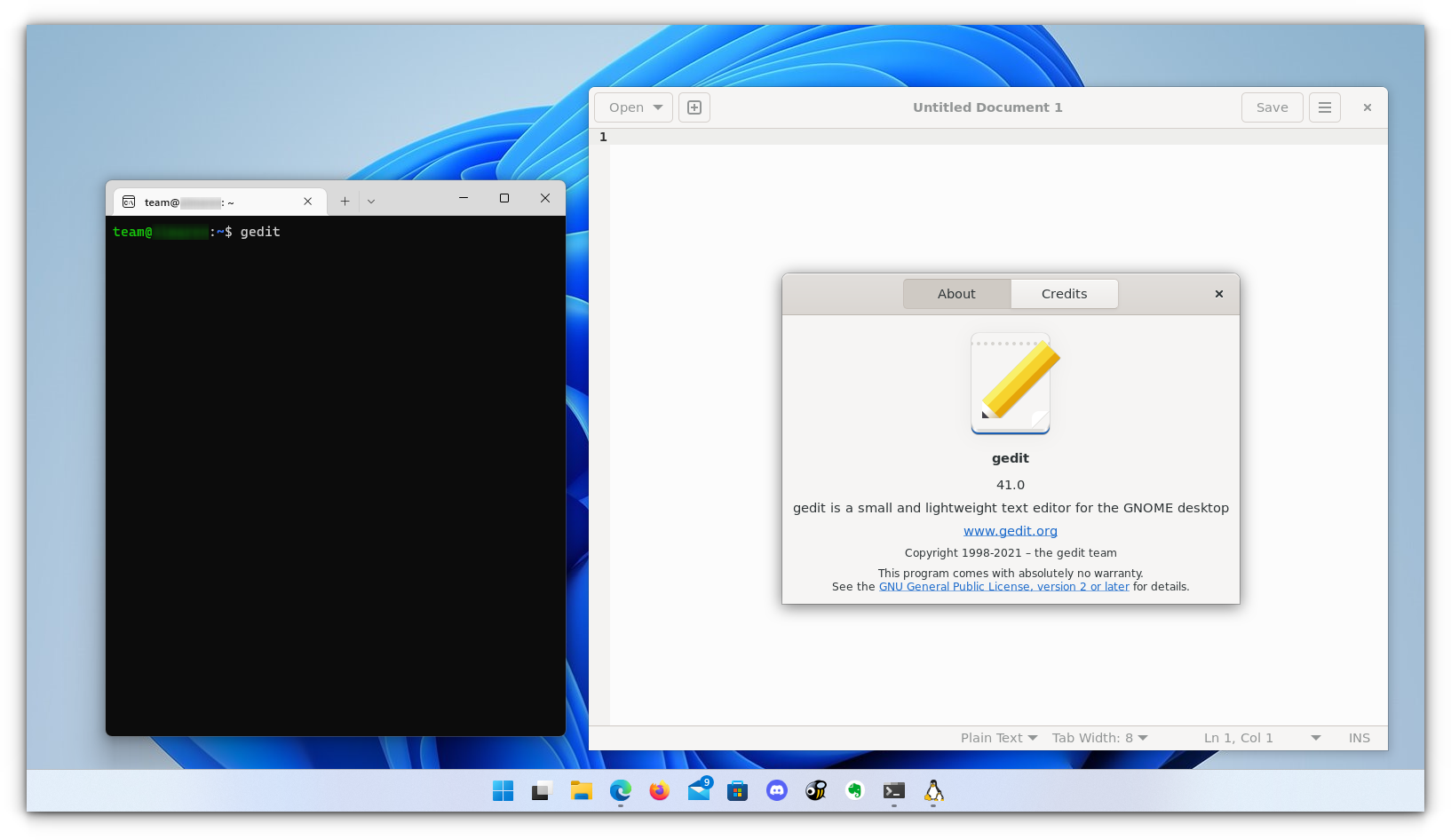Image resolution: width=1451 pixels, height=840 pixels.
Task: Follow the www.gedit.org link
Action: click(x=1010, y=530)
